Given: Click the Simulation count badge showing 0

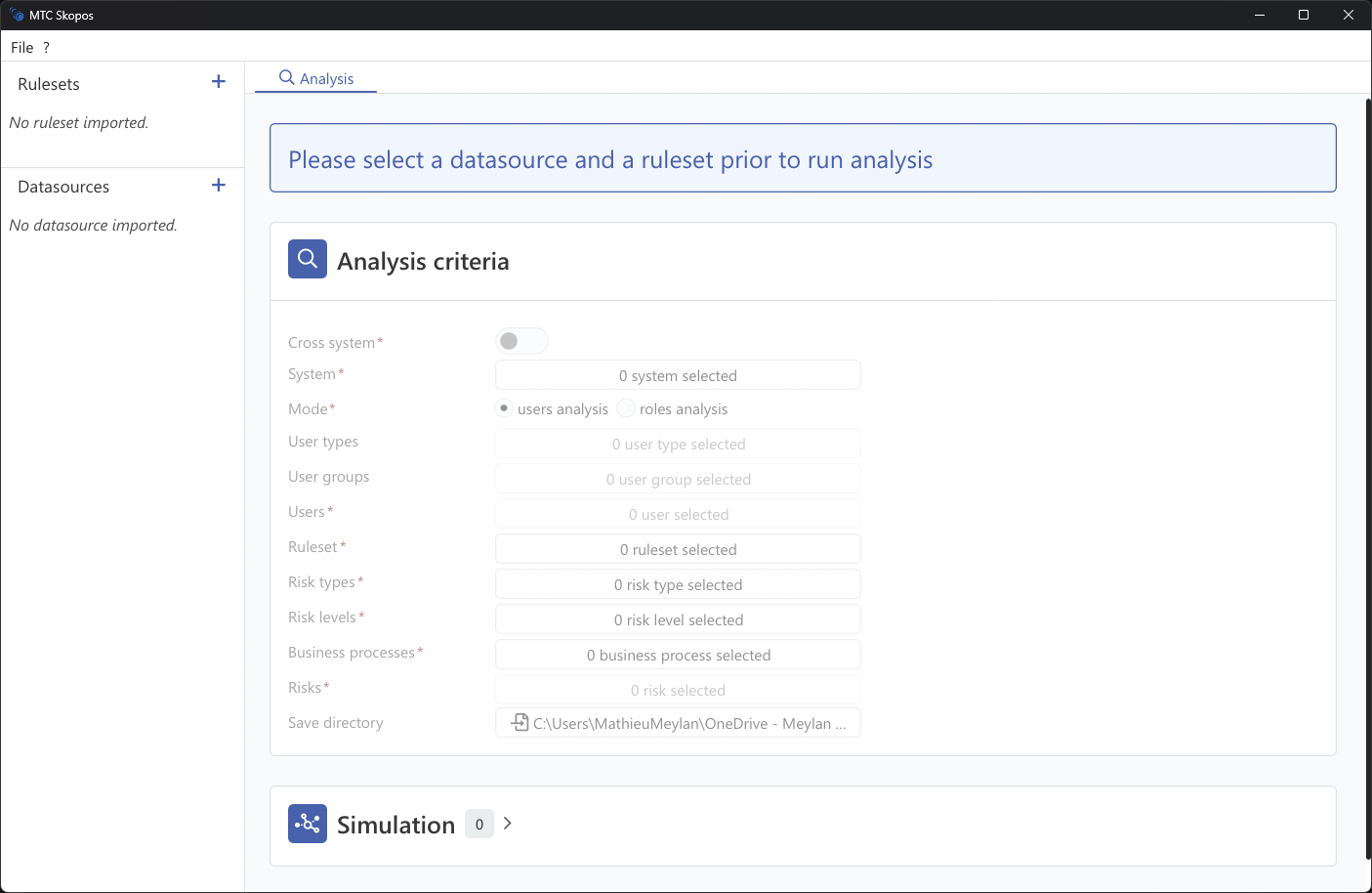Looking at the screenshot, I should (478, 824).
